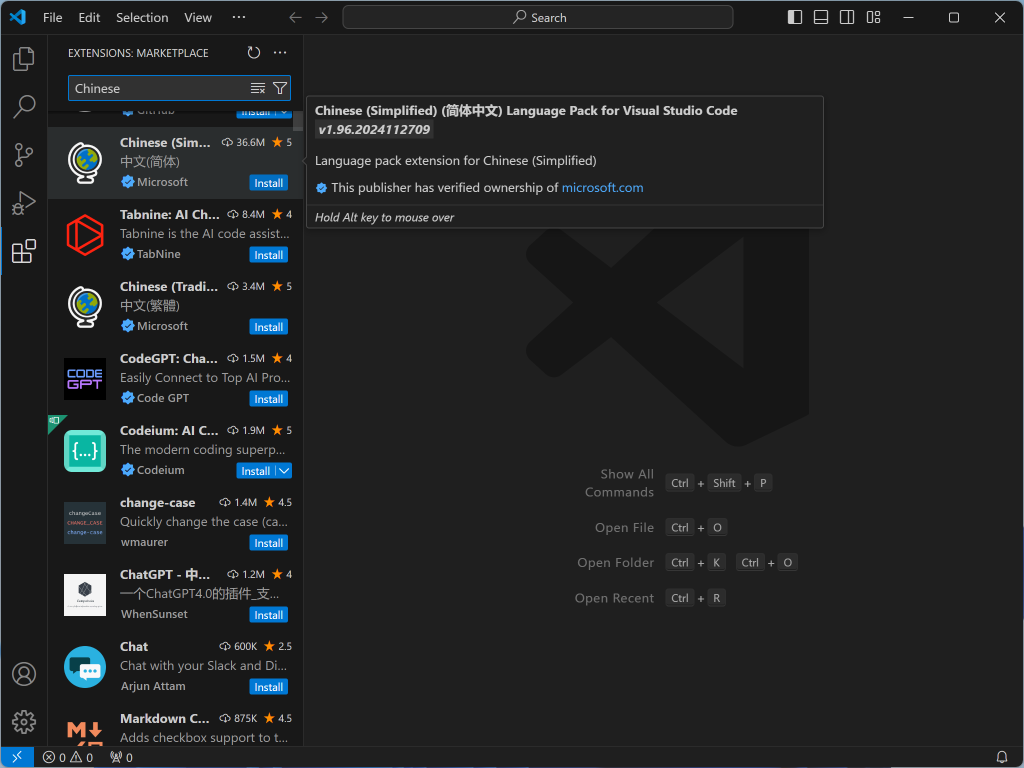Toggle the secondary side bar layout button
Screen dimensions: 1024x768
847,17
